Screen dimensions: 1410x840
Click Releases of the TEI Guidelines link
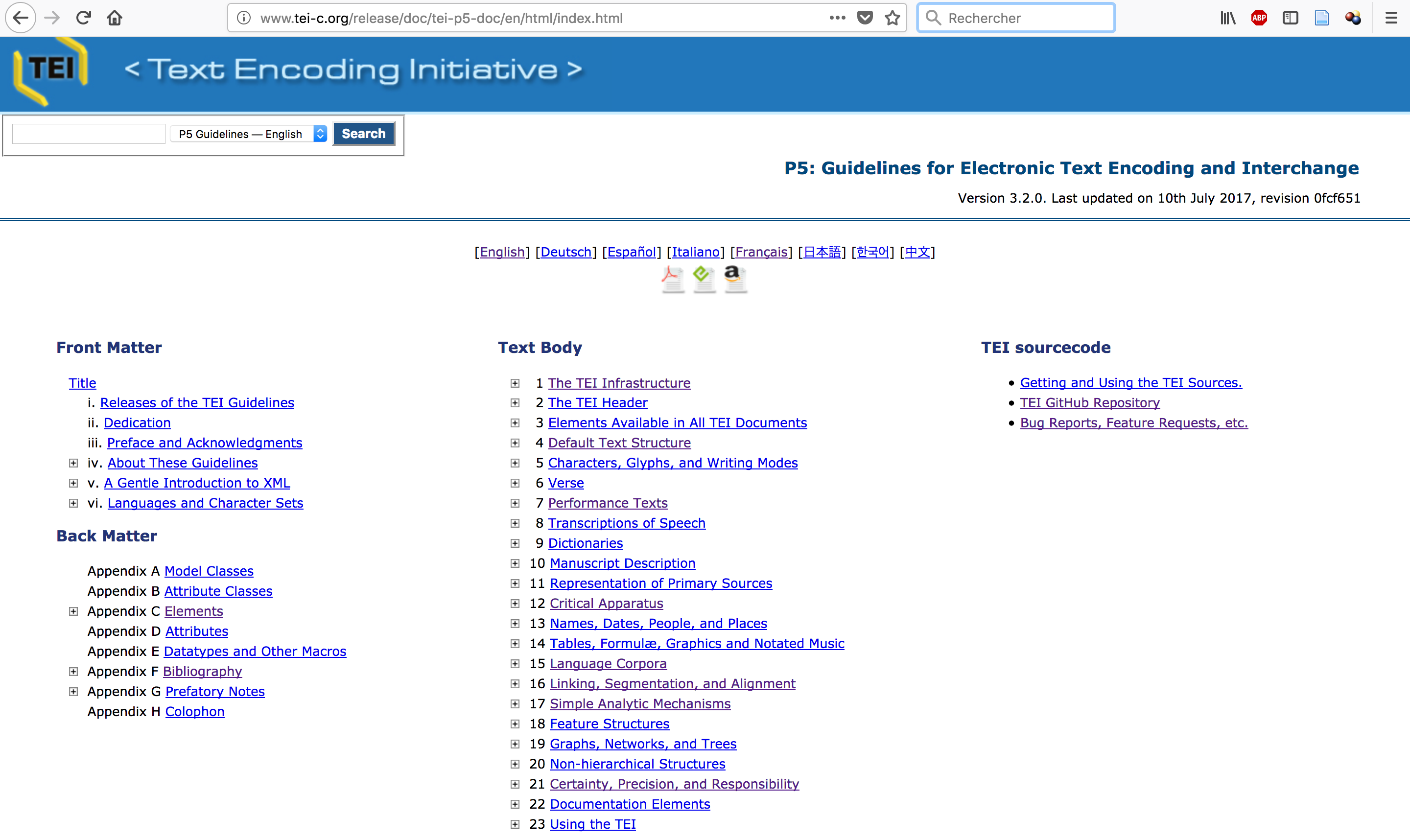[x=196, y=402]
